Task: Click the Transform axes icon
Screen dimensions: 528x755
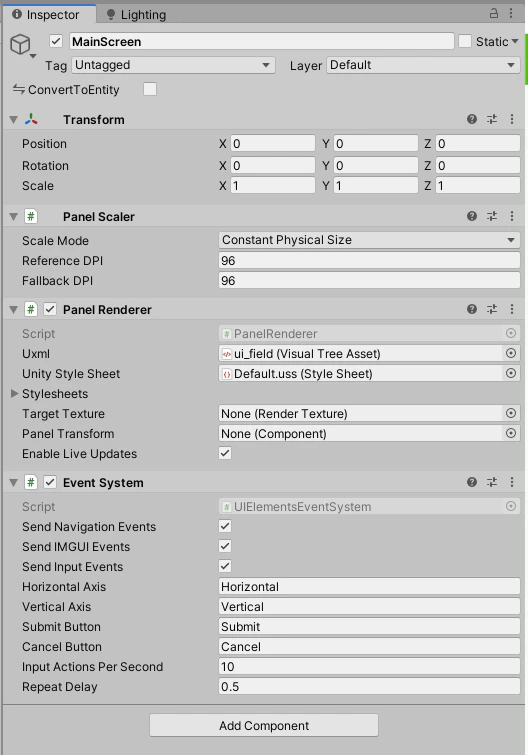Action: coord(31,119)
